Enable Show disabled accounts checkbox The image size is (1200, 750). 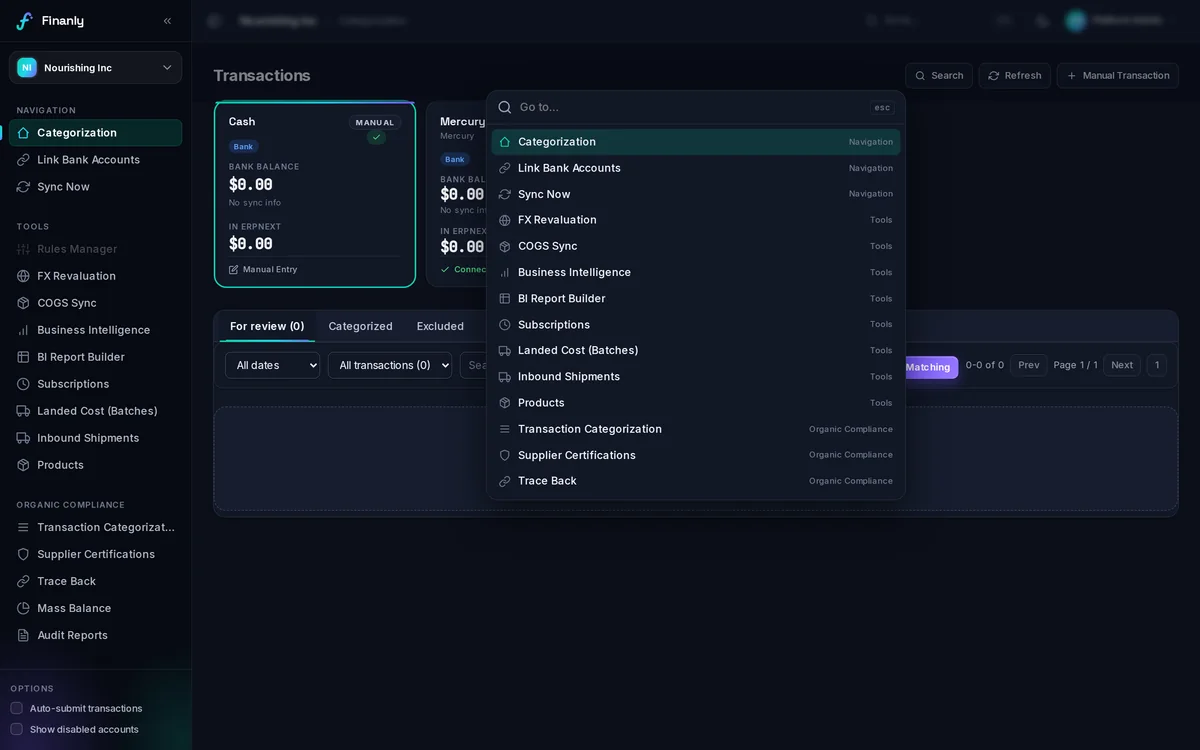[x=16, y=729]
